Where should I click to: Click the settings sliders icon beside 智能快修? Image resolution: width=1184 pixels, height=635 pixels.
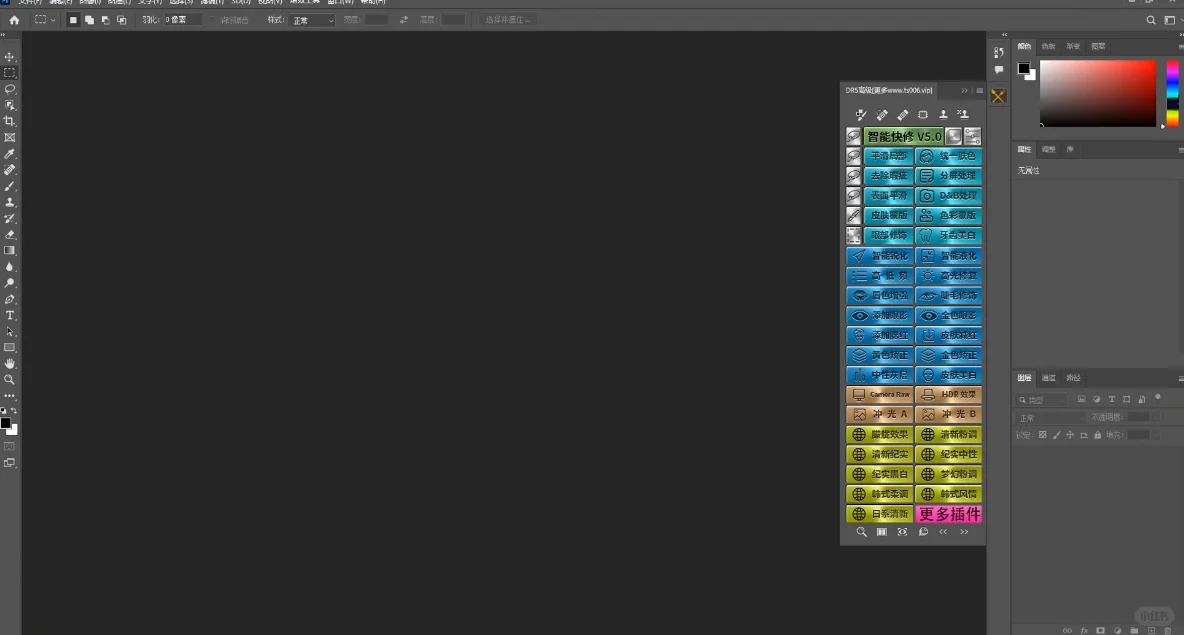pos(972,136)
